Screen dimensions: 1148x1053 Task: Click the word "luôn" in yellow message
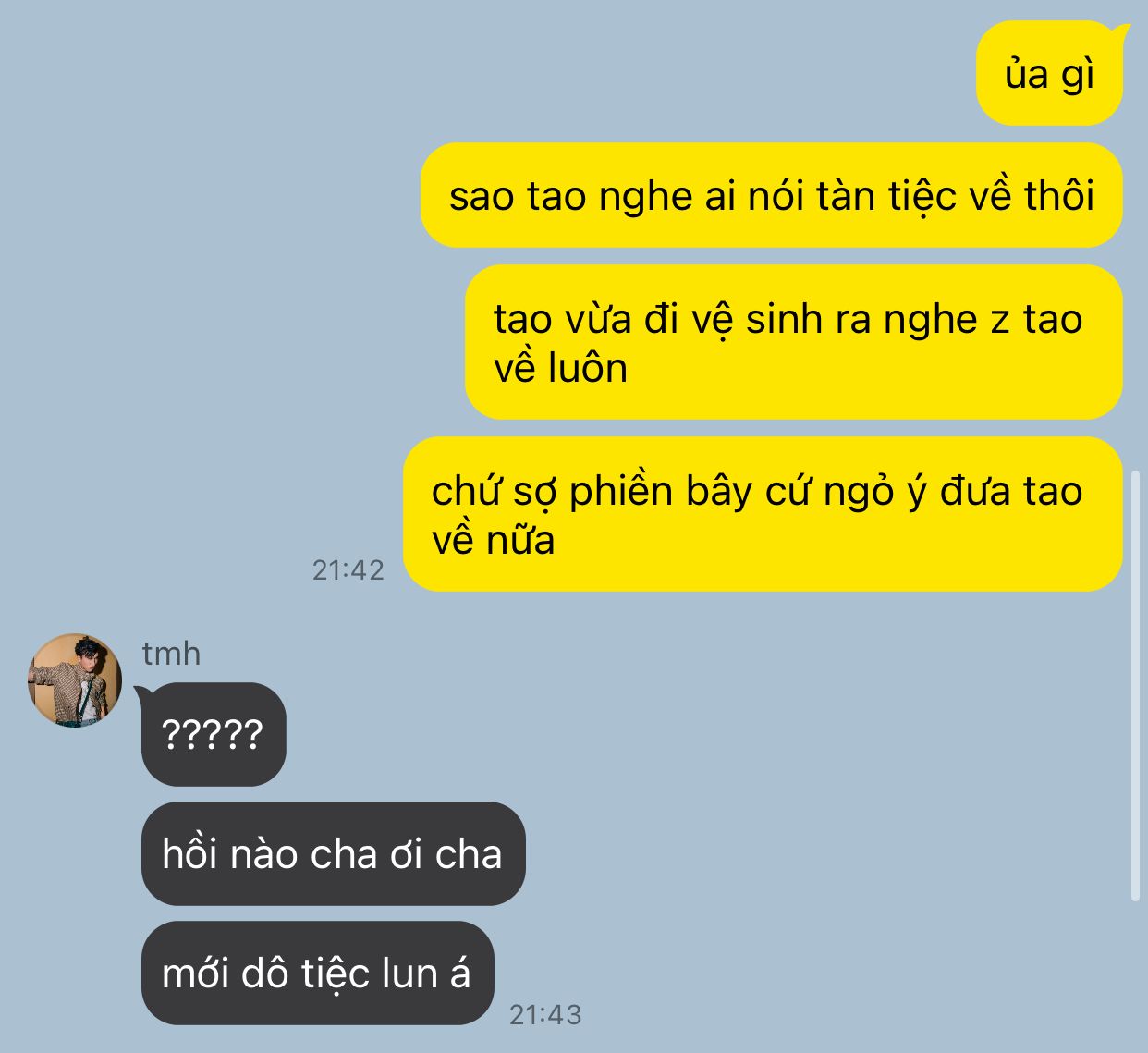click(x=588, y=368)
